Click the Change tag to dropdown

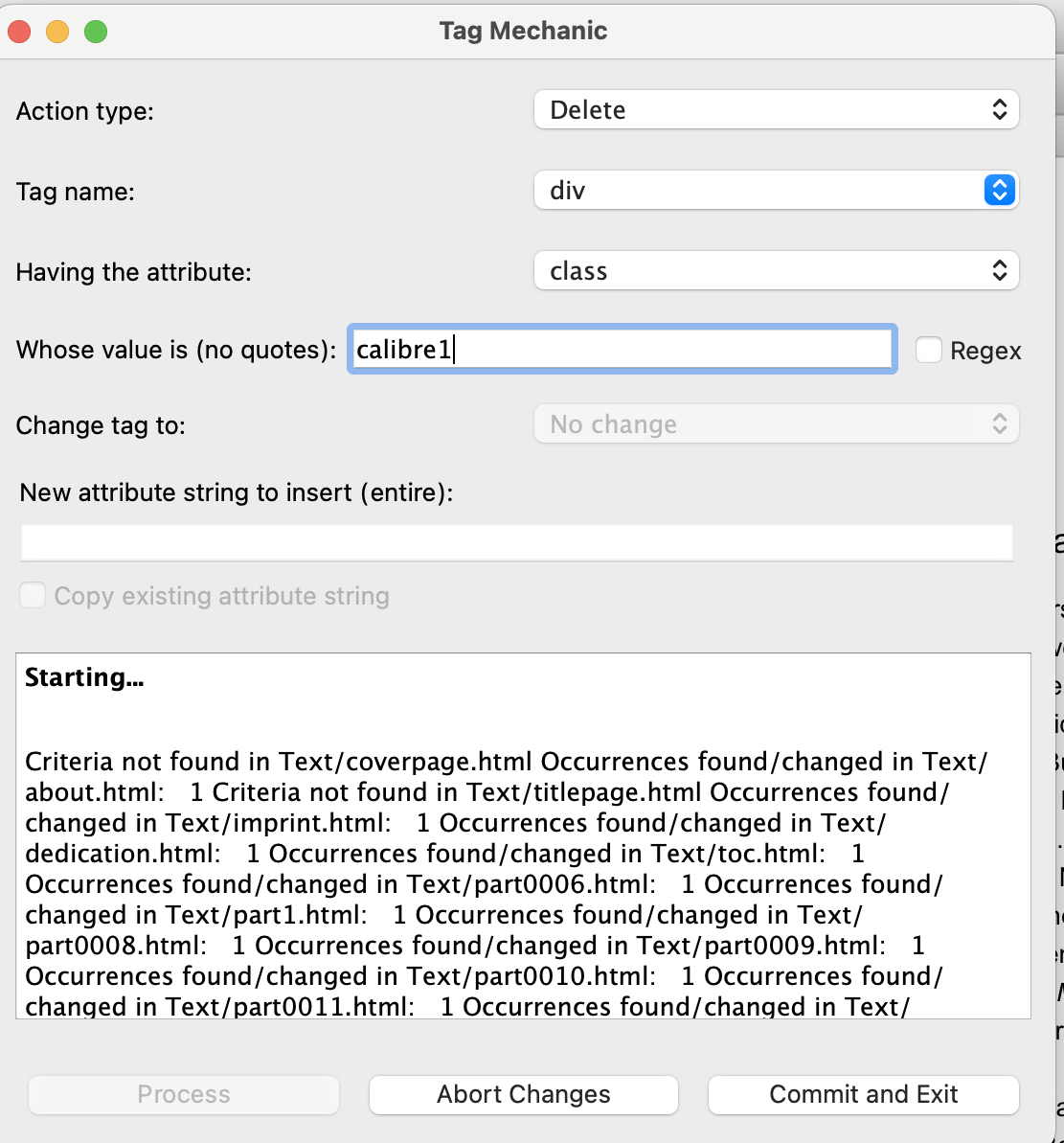tap(776, 424)
